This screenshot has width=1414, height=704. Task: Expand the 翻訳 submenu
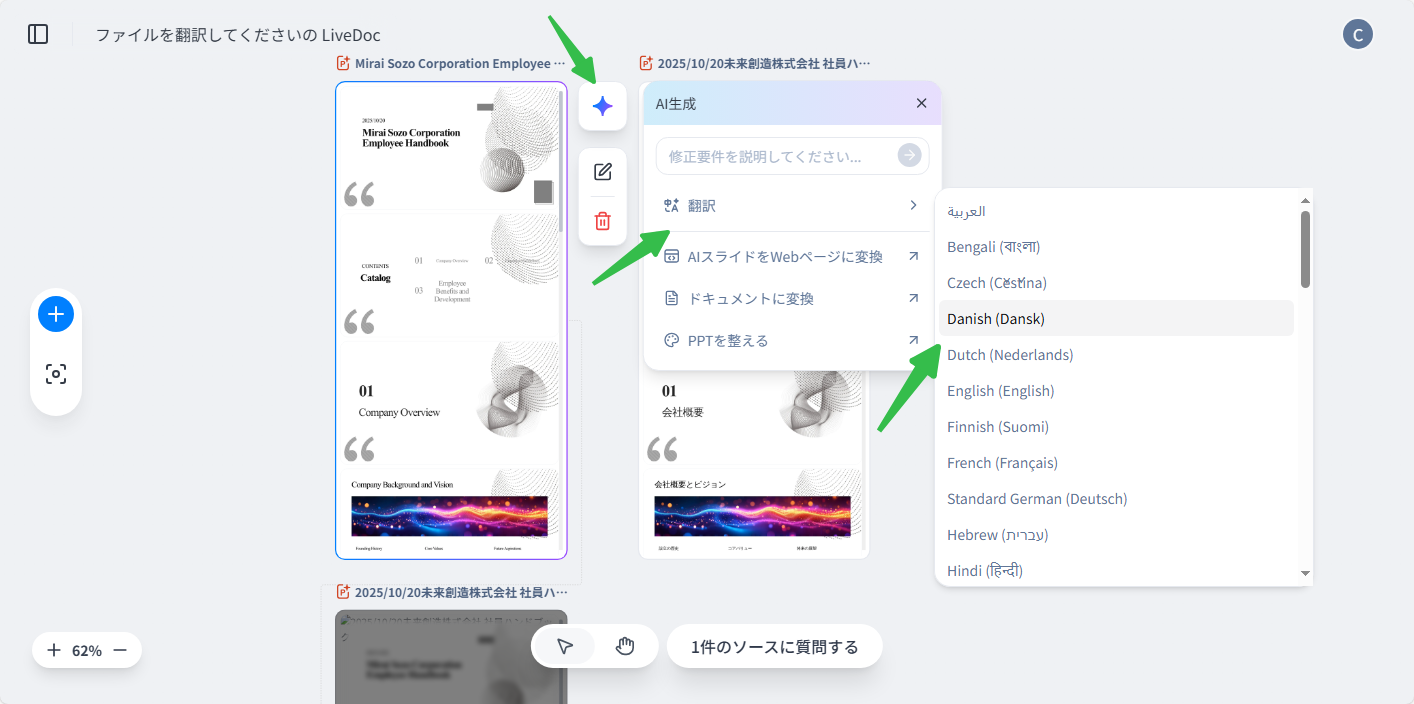click(x=790, y=206)
